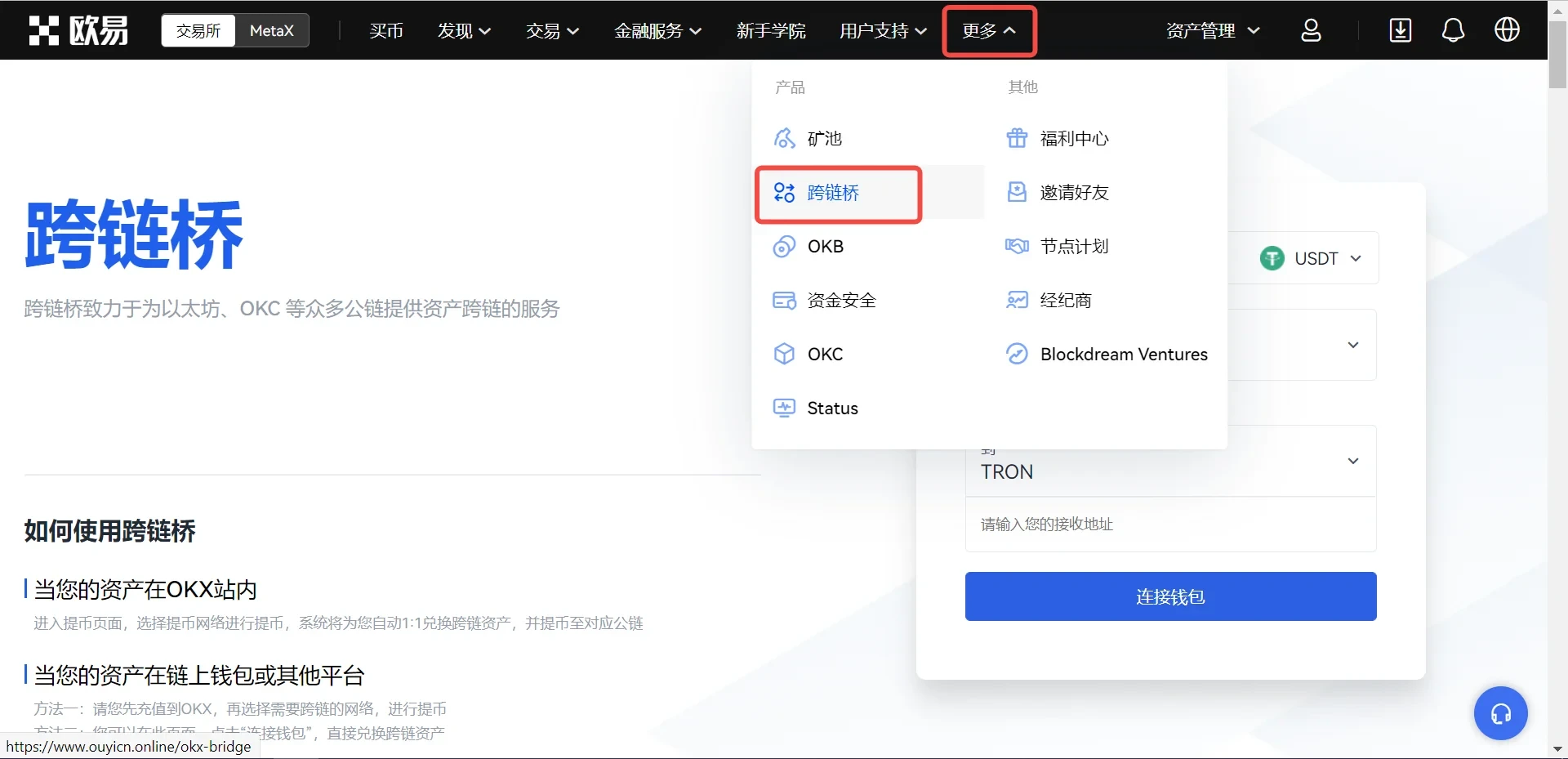The height and width of the screenshot is (759, 1568).
Task: Click the 跨链桥 large page title
Action: click(134, 234)
